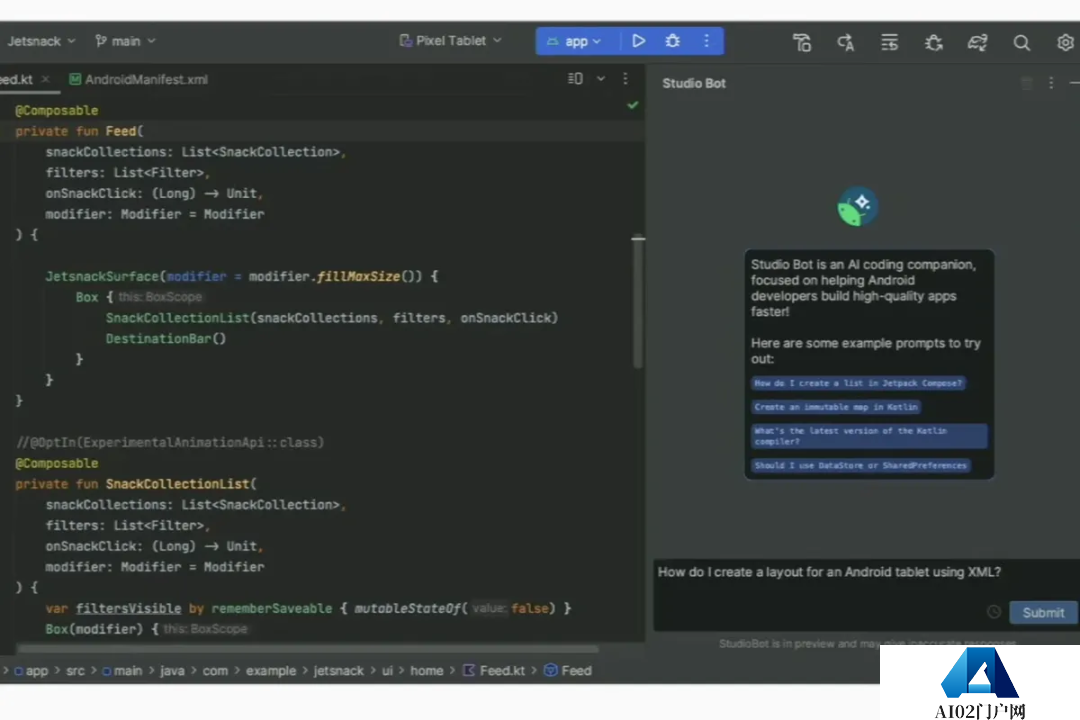Open Search Everywhere magnifier
The height and width of the screenshot is (720, 1080).
[x=1021, y=43]
